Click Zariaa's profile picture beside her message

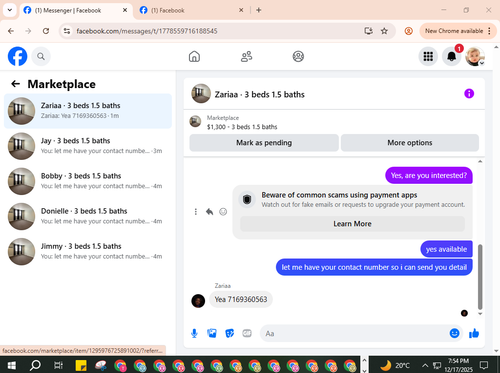(x=198, y=301)
